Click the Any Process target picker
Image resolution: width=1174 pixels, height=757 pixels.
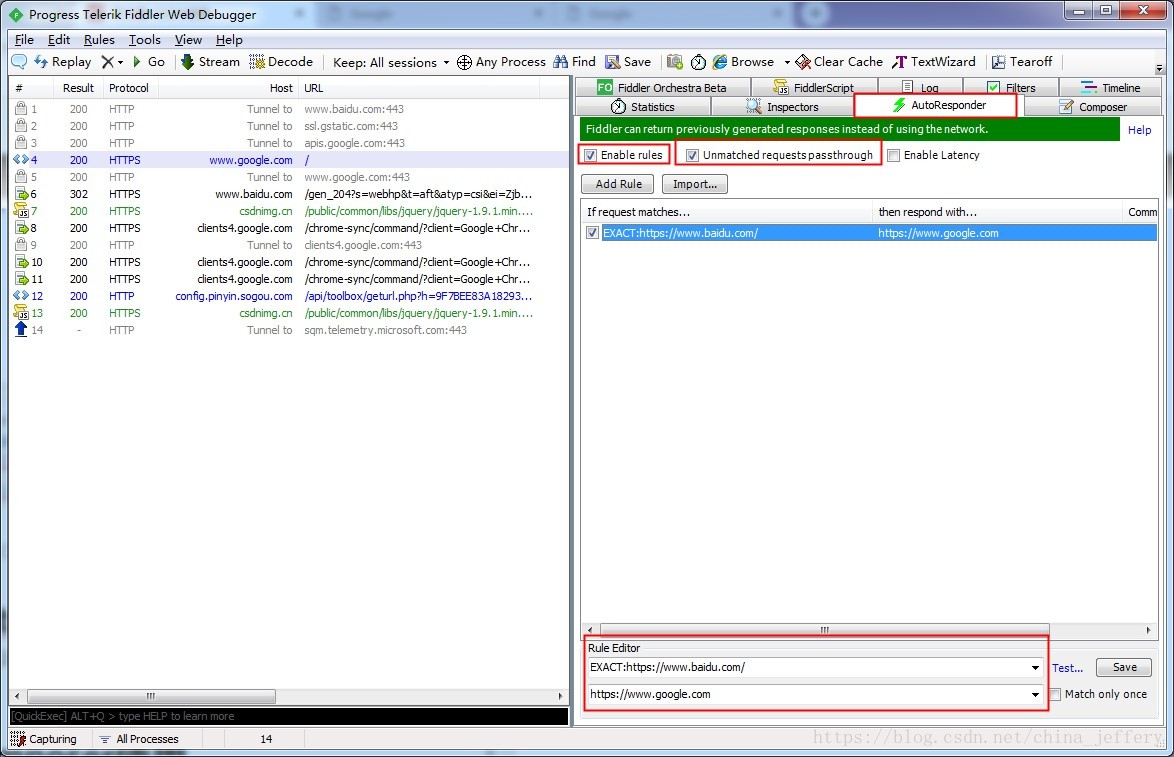[501, 61]
